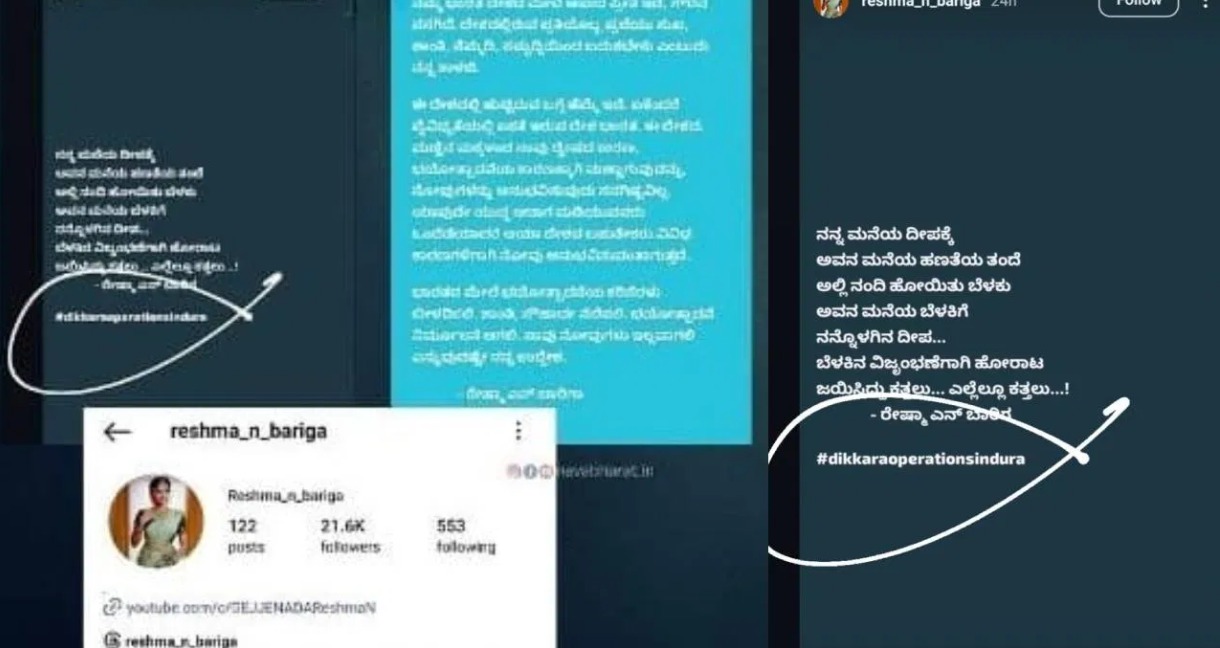Click the Threads icon beside reshma_n_bariga handle
The height and width of the screenshot is (648, 1220).
pos(112,641)
